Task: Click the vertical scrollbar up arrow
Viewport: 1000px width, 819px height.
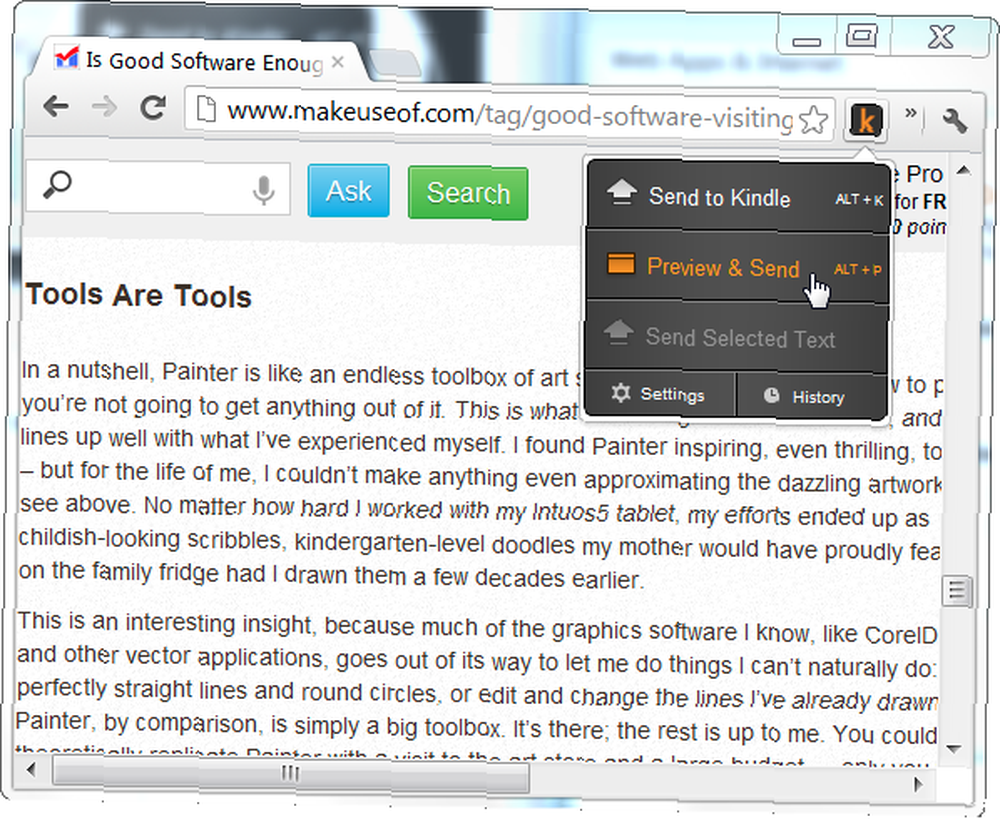Action: (964, 170)
